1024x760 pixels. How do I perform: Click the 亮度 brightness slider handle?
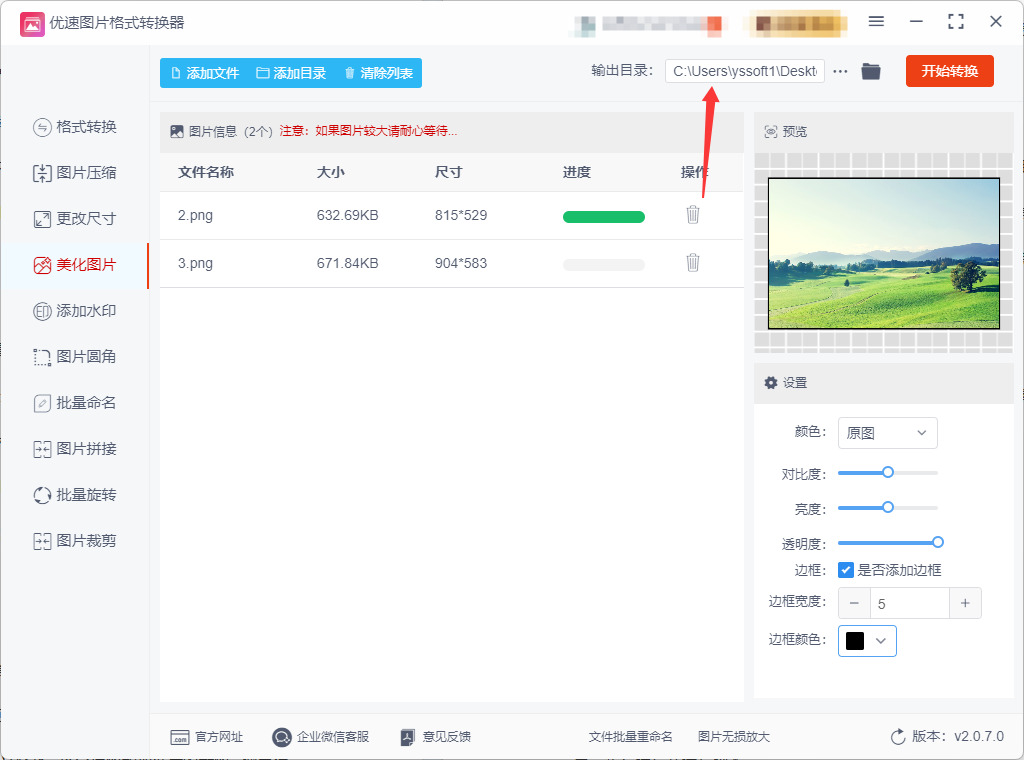[x=888, y=507]
